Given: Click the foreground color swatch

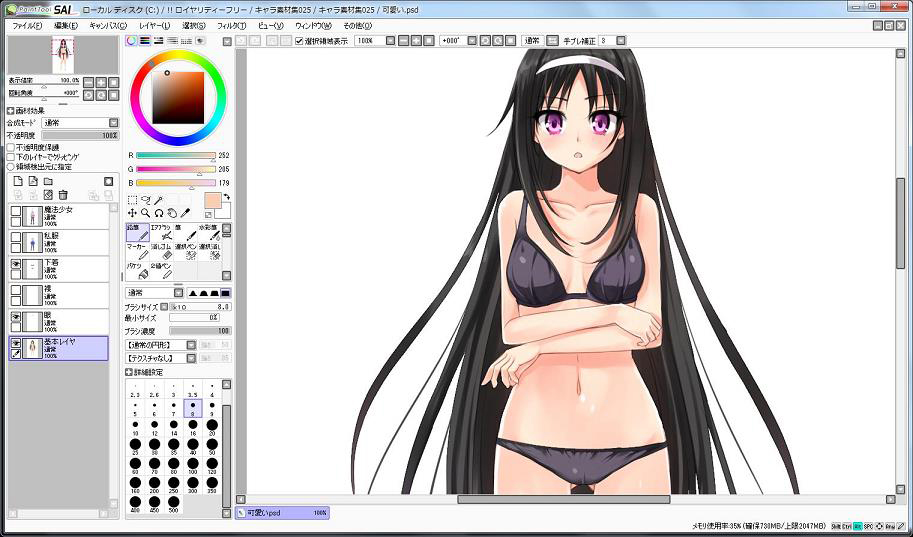Looking at the screenshot, I should (213, 200).
